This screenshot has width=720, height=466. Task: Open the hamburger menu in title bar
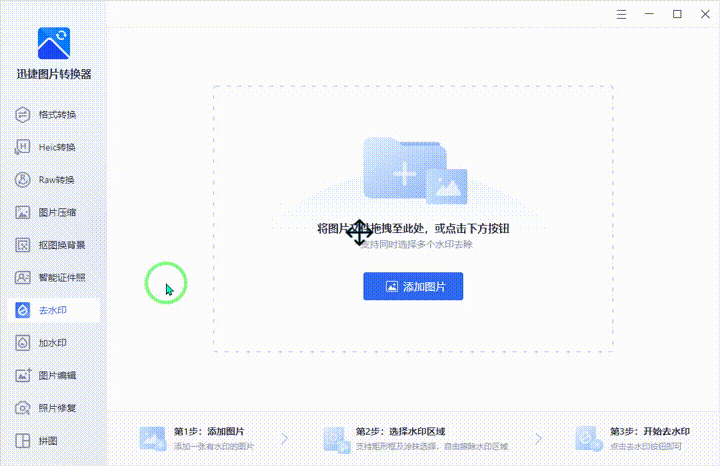[x=621, y=14]
